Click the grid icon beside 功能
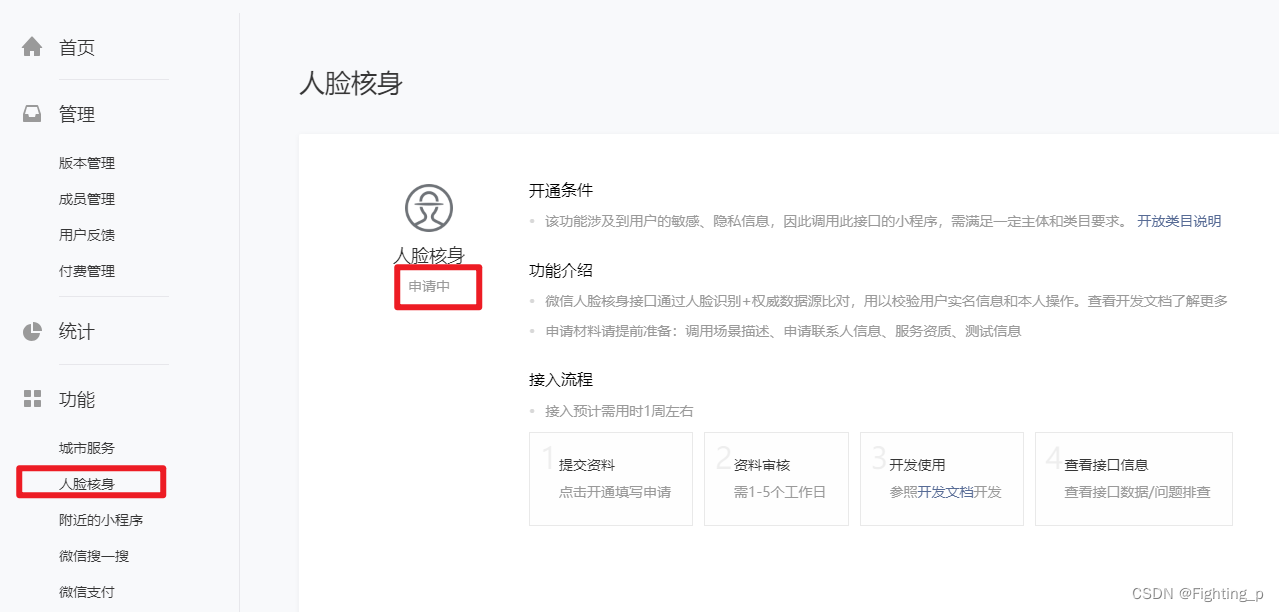Screen dimensions: 1279x612 coord(31,398)
